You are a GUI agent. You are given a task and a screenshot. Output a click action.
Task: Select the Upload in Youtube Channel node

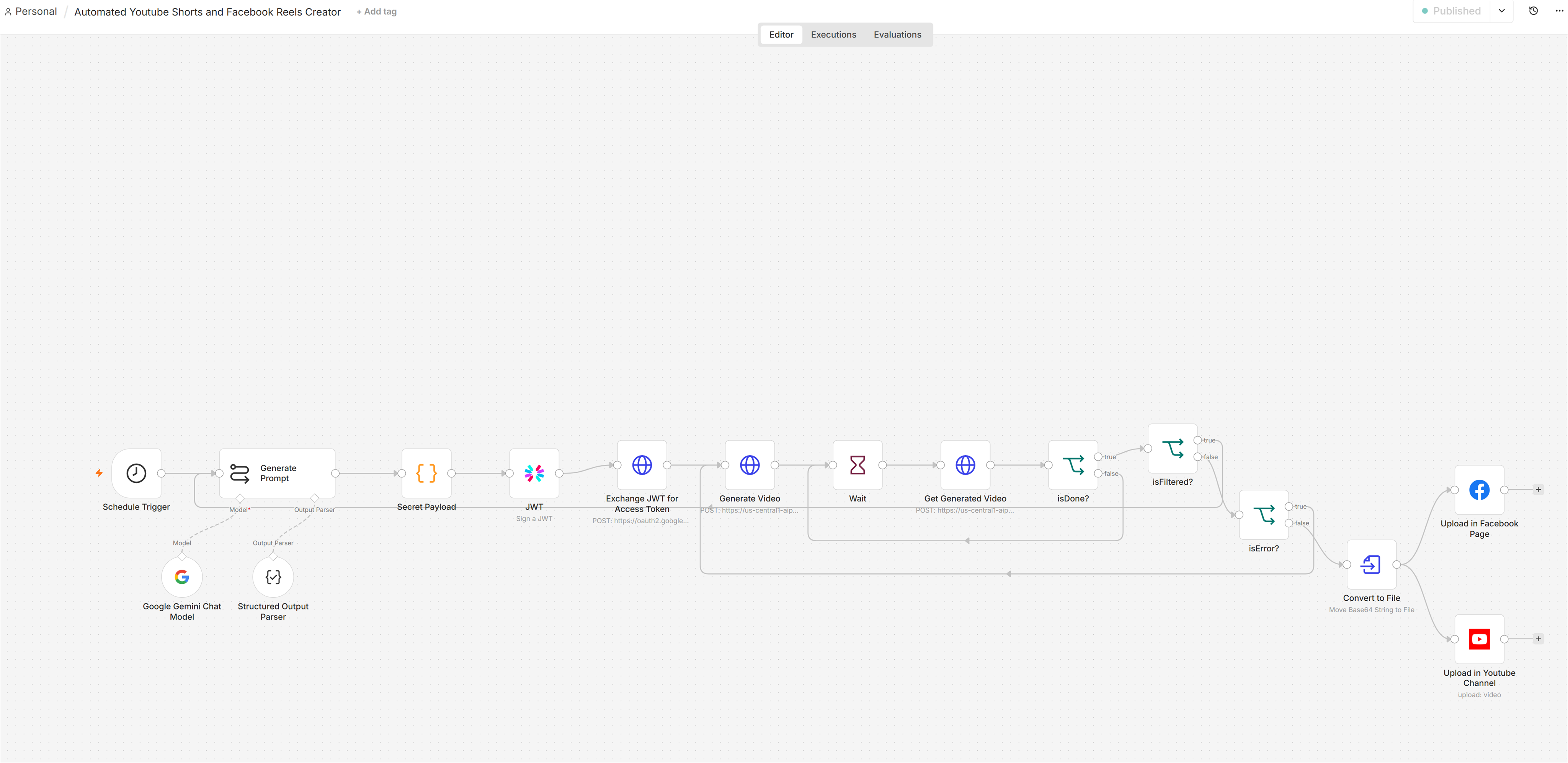coord(1479,639)
